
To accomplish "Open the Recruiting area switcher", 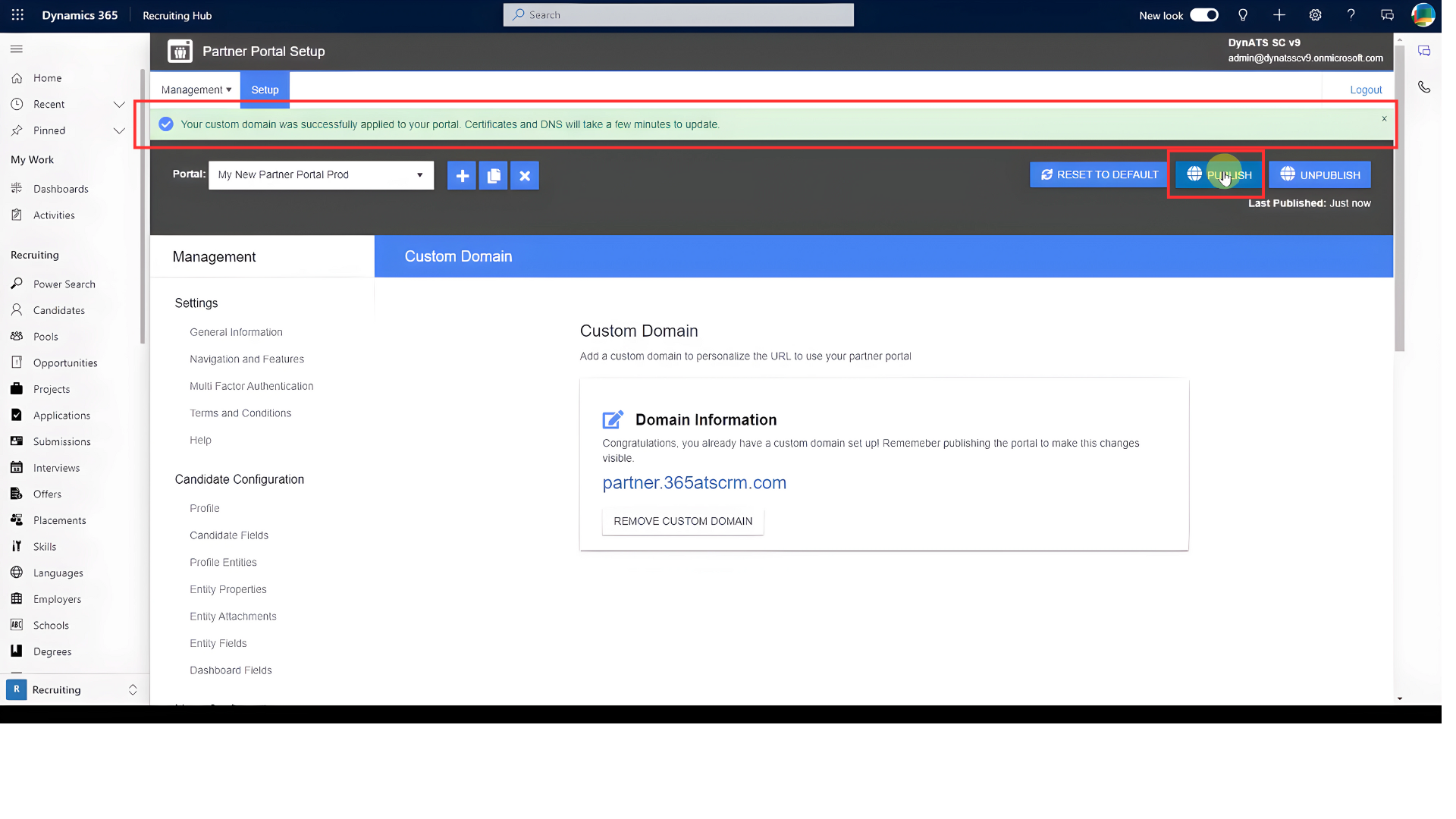I will (73, 690).
